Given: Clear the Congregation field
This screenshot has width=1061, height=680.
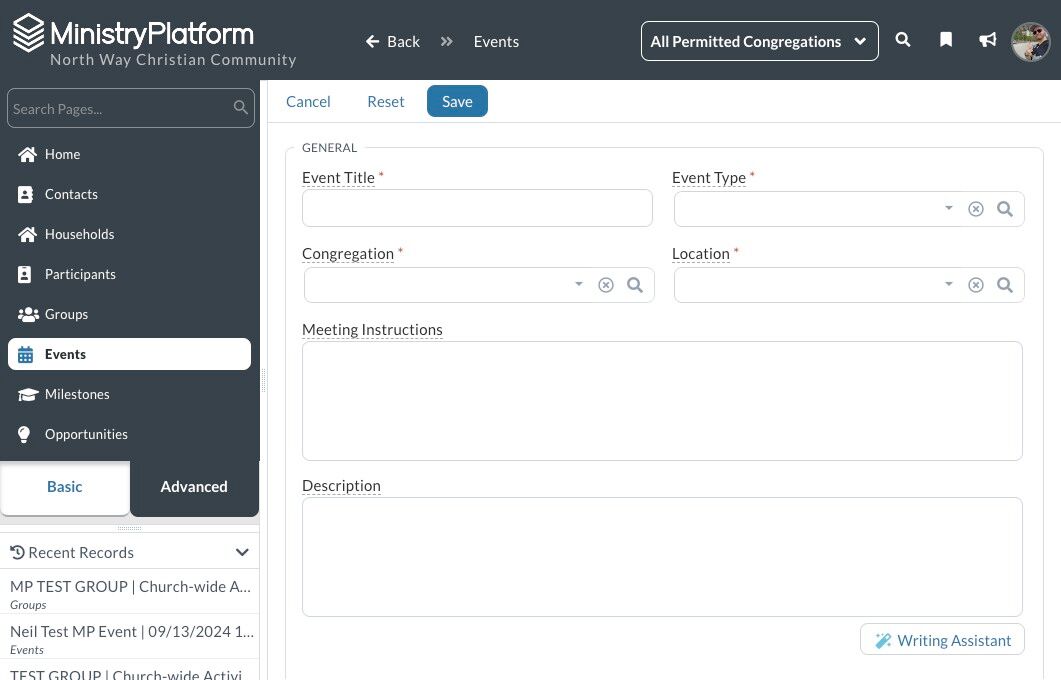Looking at the screenshot, I should pos(606,285).
